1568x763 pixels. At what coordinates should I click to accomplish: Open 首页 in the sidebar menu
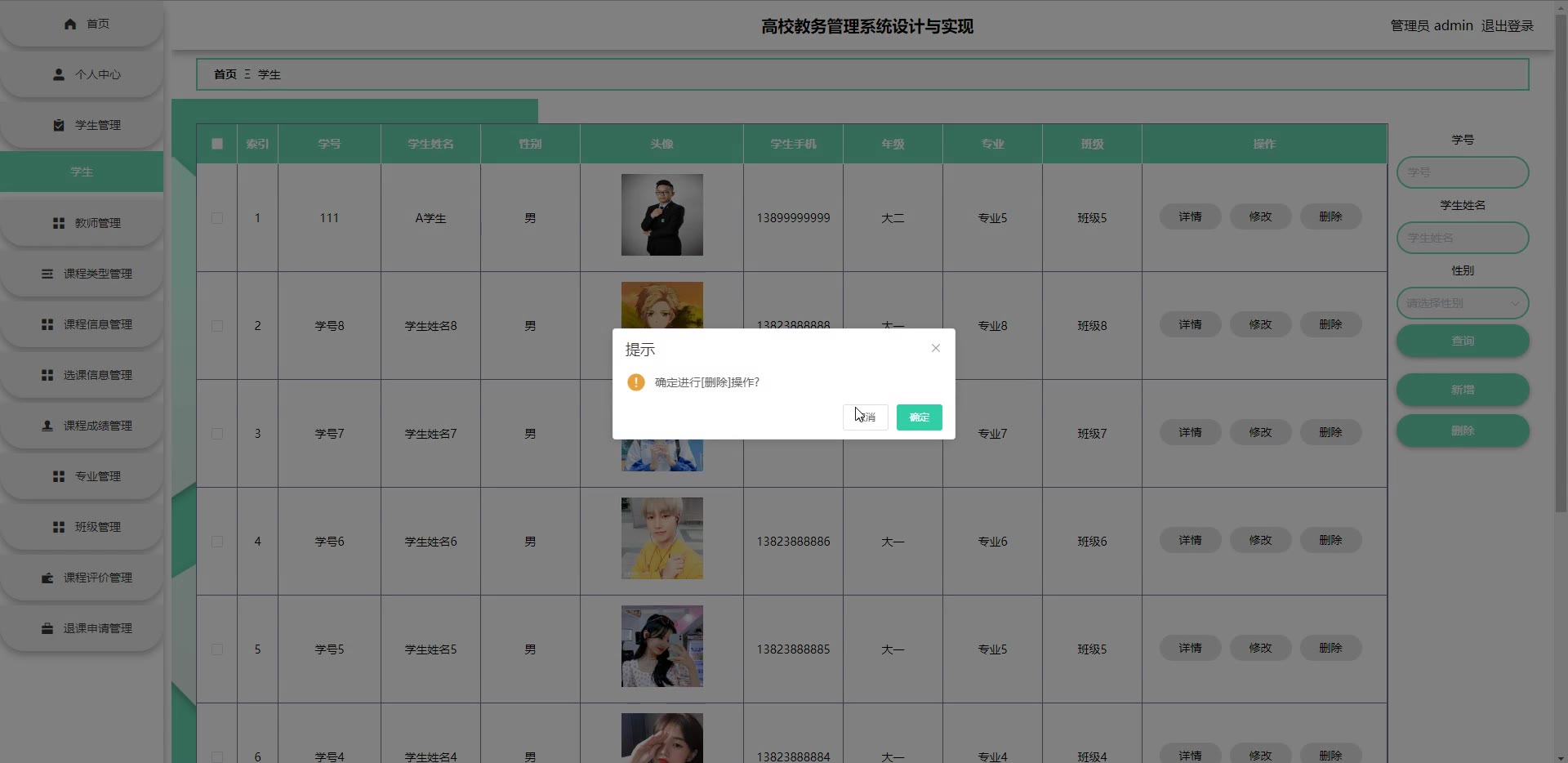click(82, 25)
